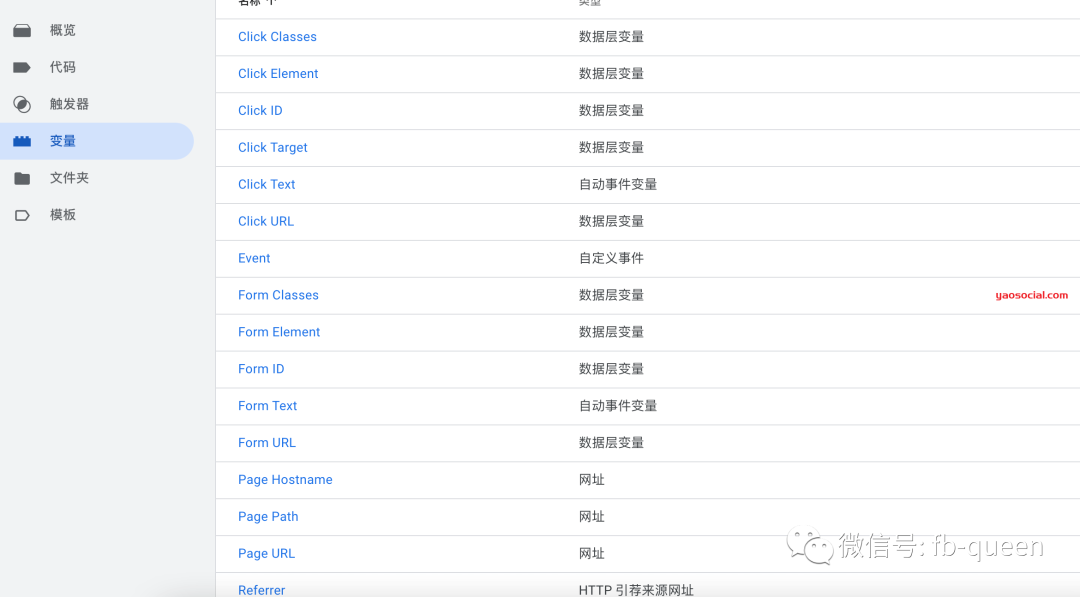This screenshot has width=1080, height=597.
Task: Open the 文件夹 (Folders) icon in sidebar
Action: click(22, 177)
